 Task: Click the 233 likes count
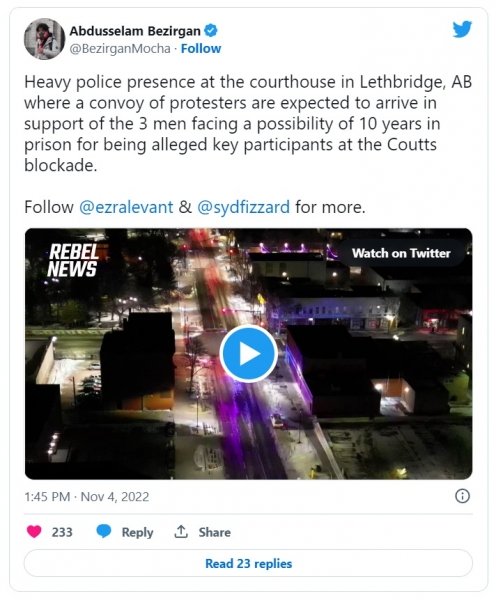click(62, 532)
